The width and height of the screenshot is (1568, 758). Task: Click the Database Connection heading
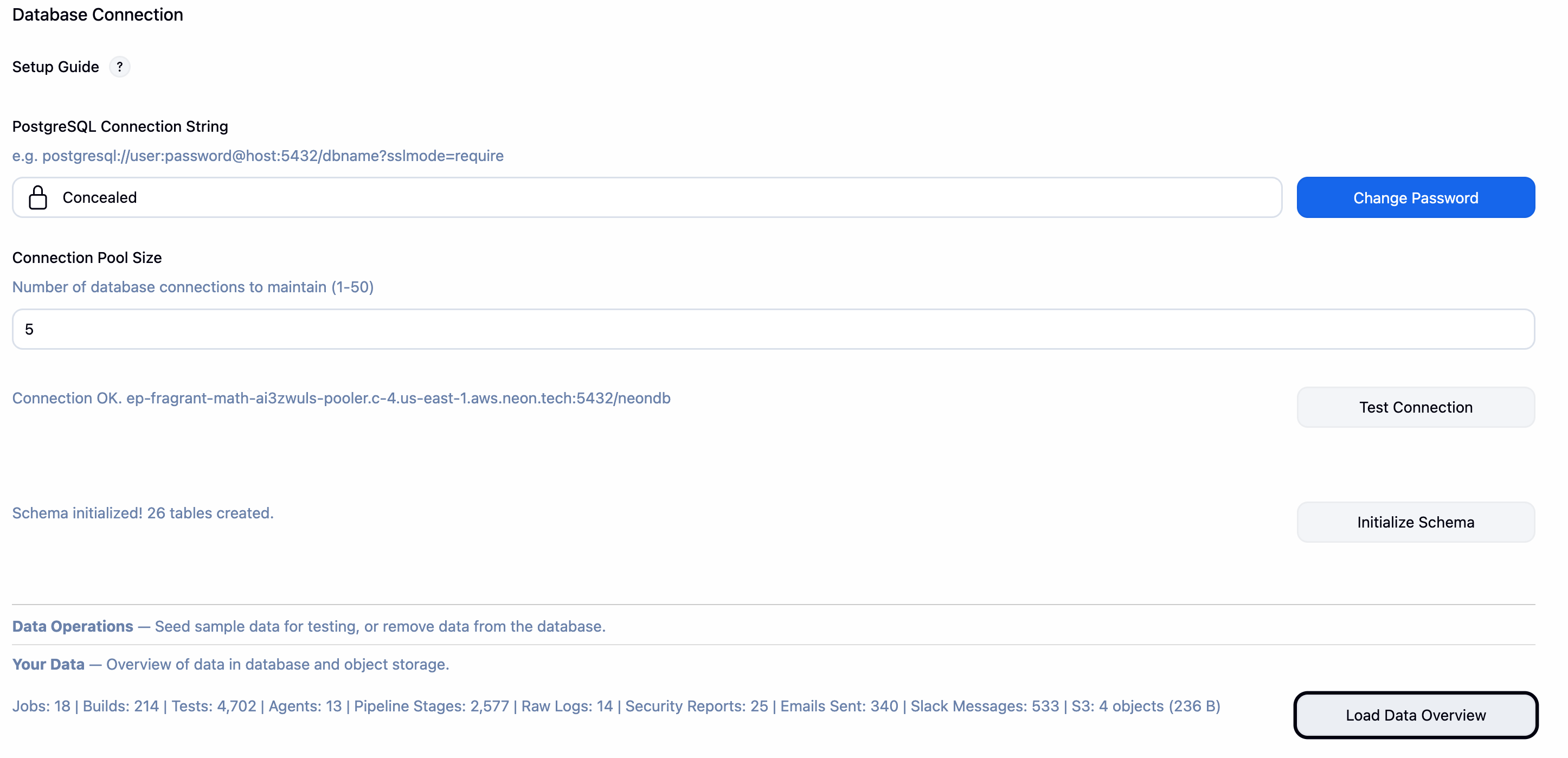(x=98, y=14)
